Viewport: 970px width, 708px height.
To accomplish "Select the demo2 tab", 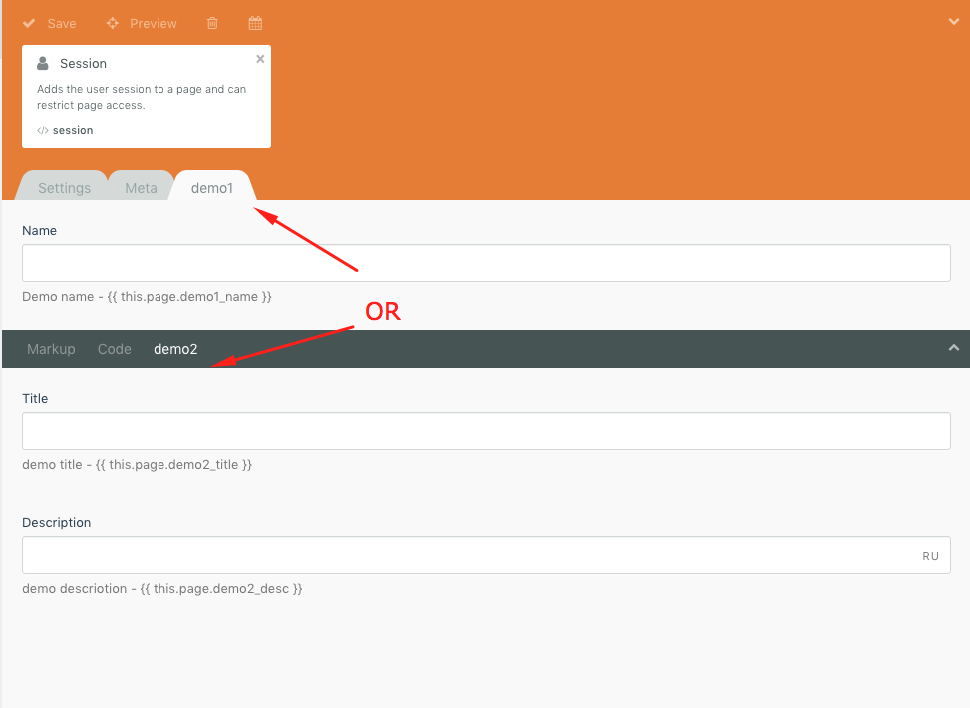I will 176,349.
